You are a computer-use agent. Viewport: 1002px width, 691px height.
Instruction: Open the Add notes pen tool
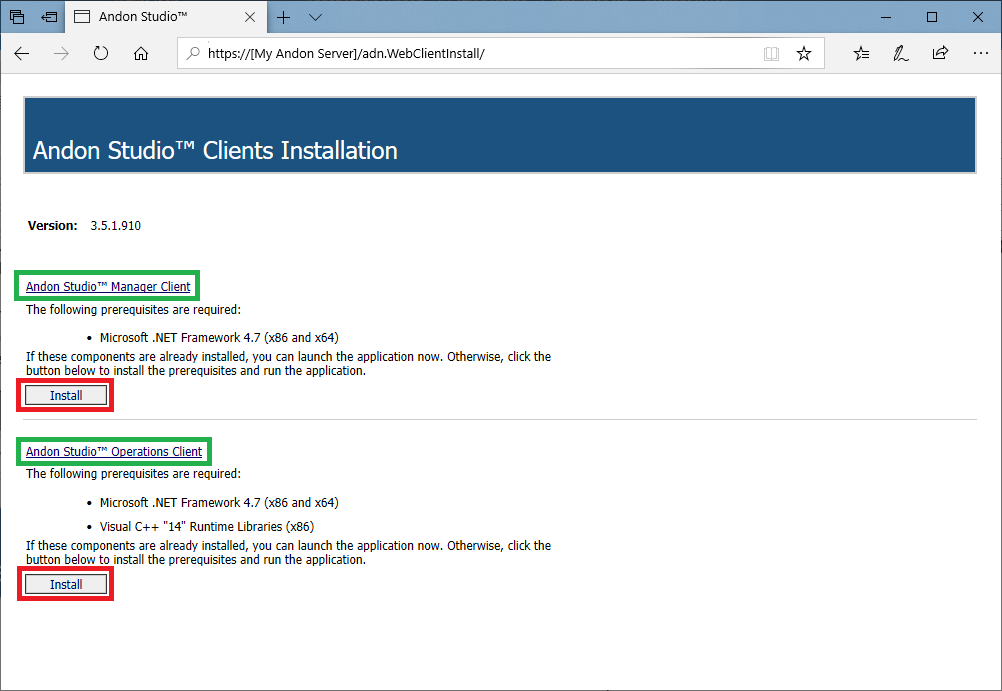click(x=901, y=54)
